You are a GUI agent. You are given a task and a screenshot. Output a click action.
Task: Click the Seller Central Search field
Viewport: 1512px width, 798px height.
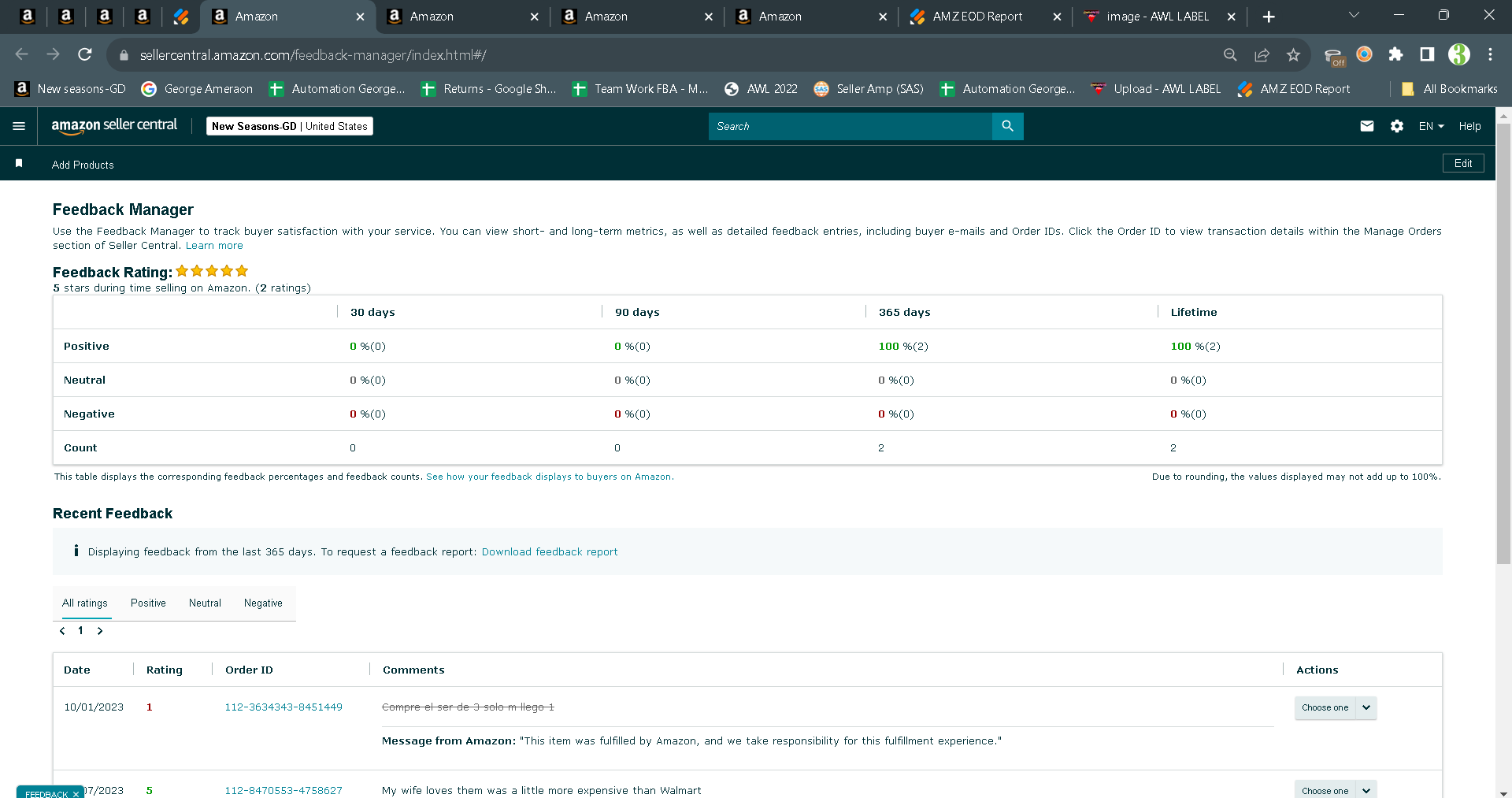click(850, 126)
